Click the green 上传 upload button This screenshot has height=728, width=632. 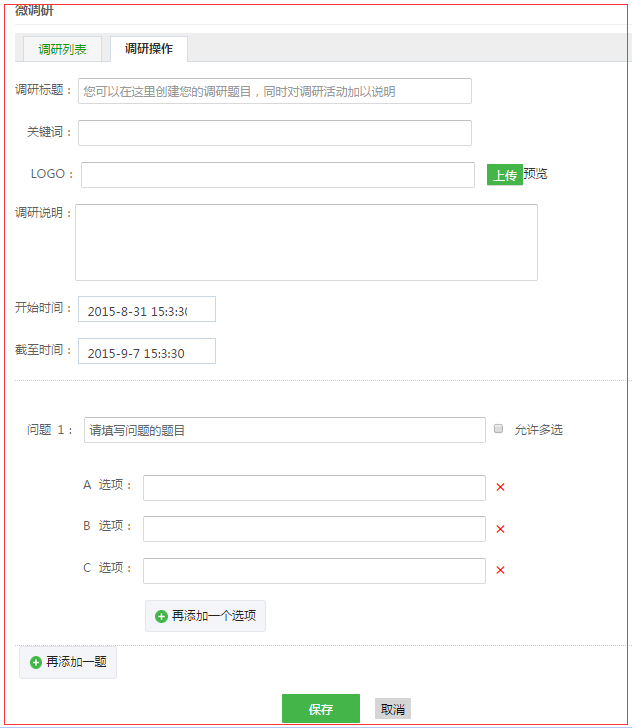click(505, 175)
